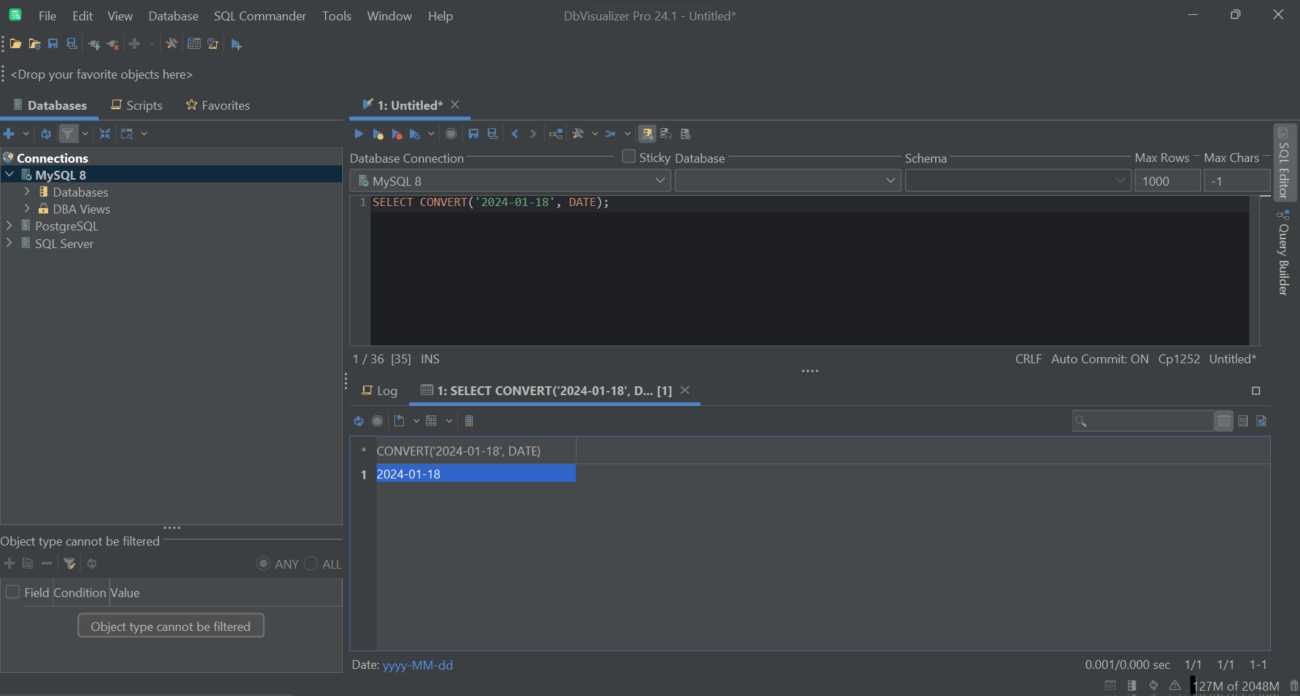Click the Execute Buffer icon with red dot
This screenshot has height=696, width=1300.
coord(396,133)
